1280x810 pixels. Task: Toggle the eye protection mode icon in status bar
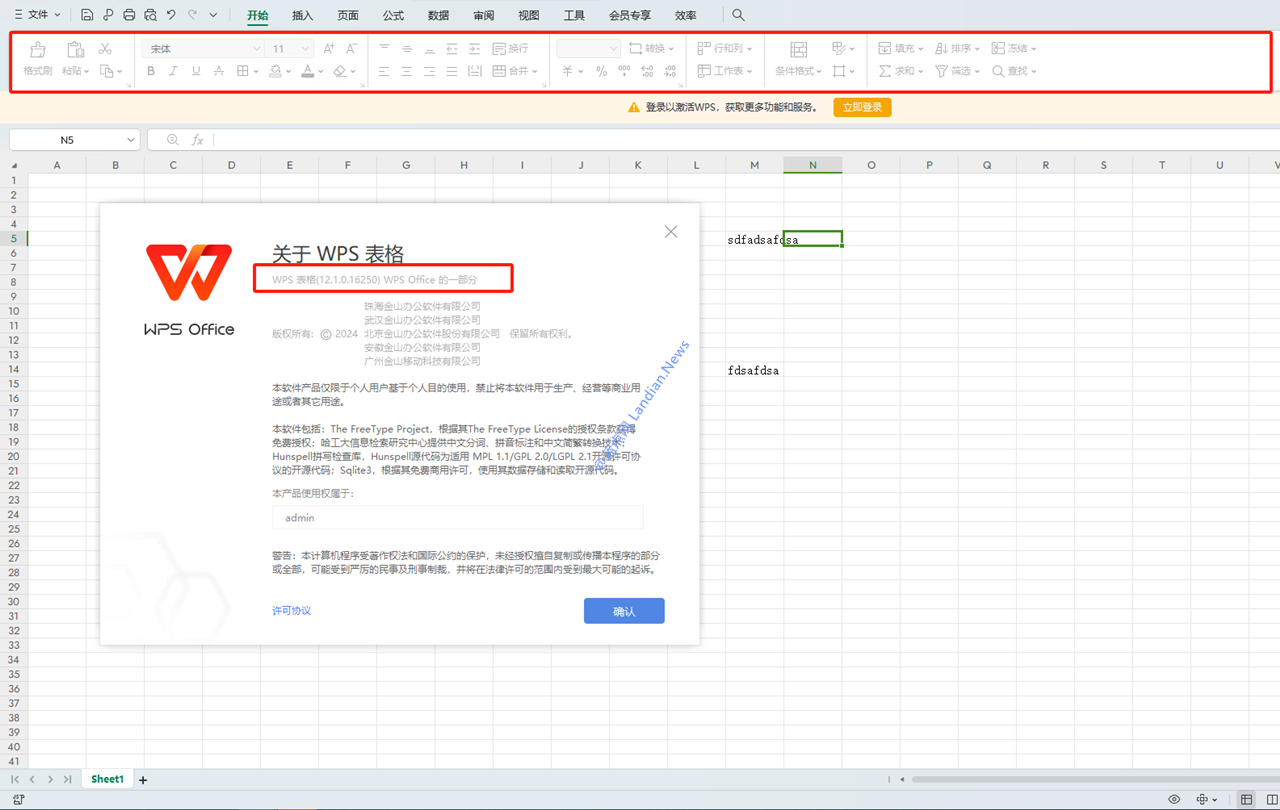[1174, 799]
